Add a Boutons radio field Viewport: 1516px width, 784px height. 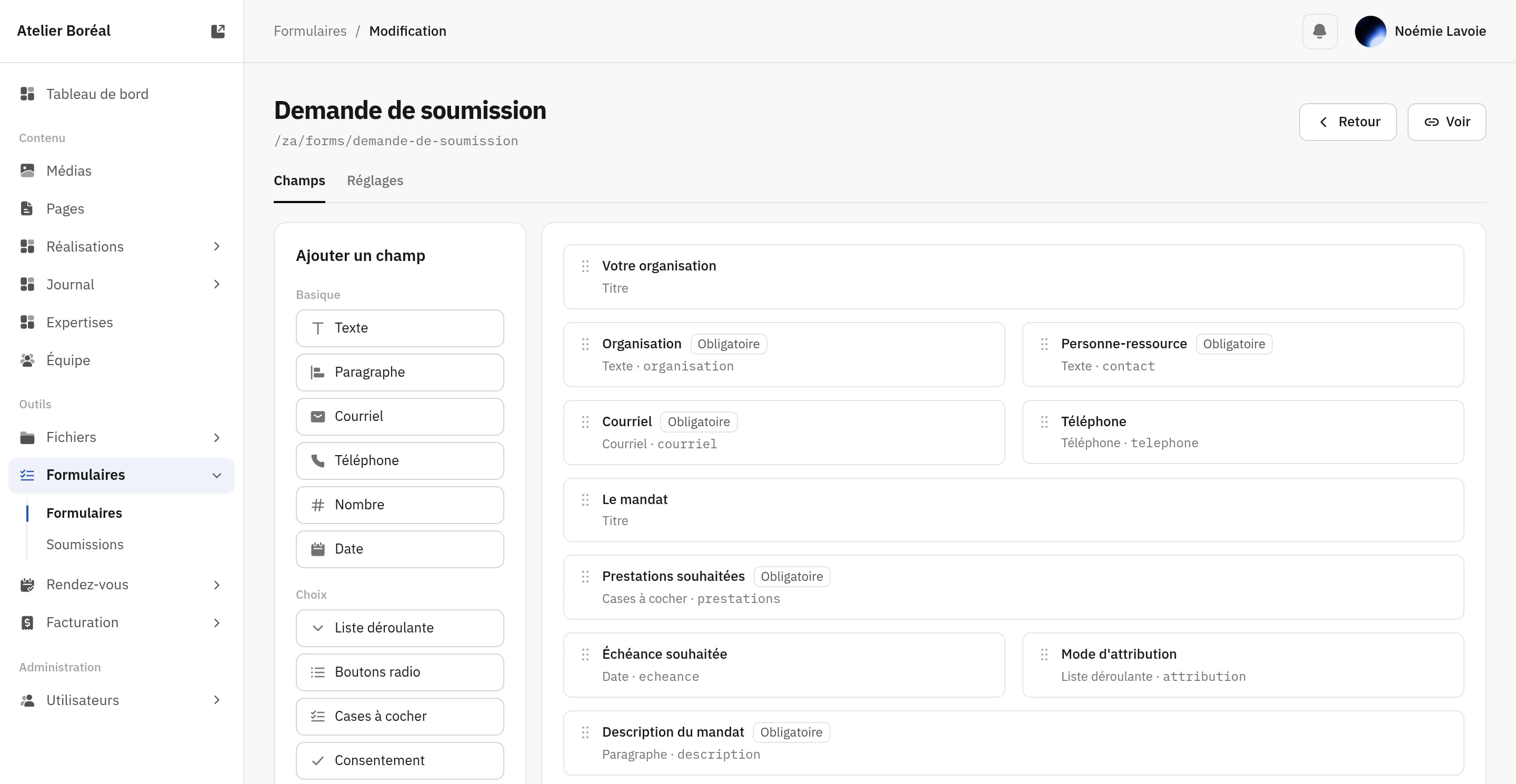point(400,672)
